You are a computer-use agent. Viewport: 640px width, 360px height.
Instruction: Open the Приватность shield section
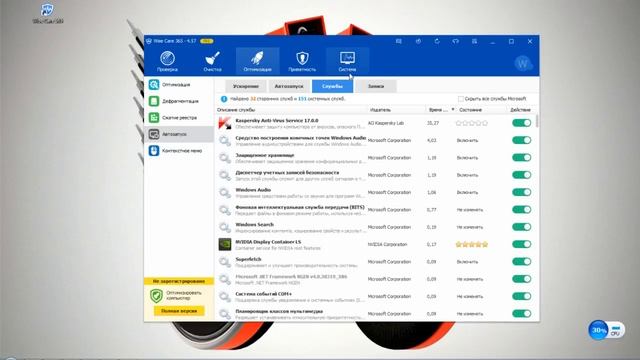(x=302, y=61)
